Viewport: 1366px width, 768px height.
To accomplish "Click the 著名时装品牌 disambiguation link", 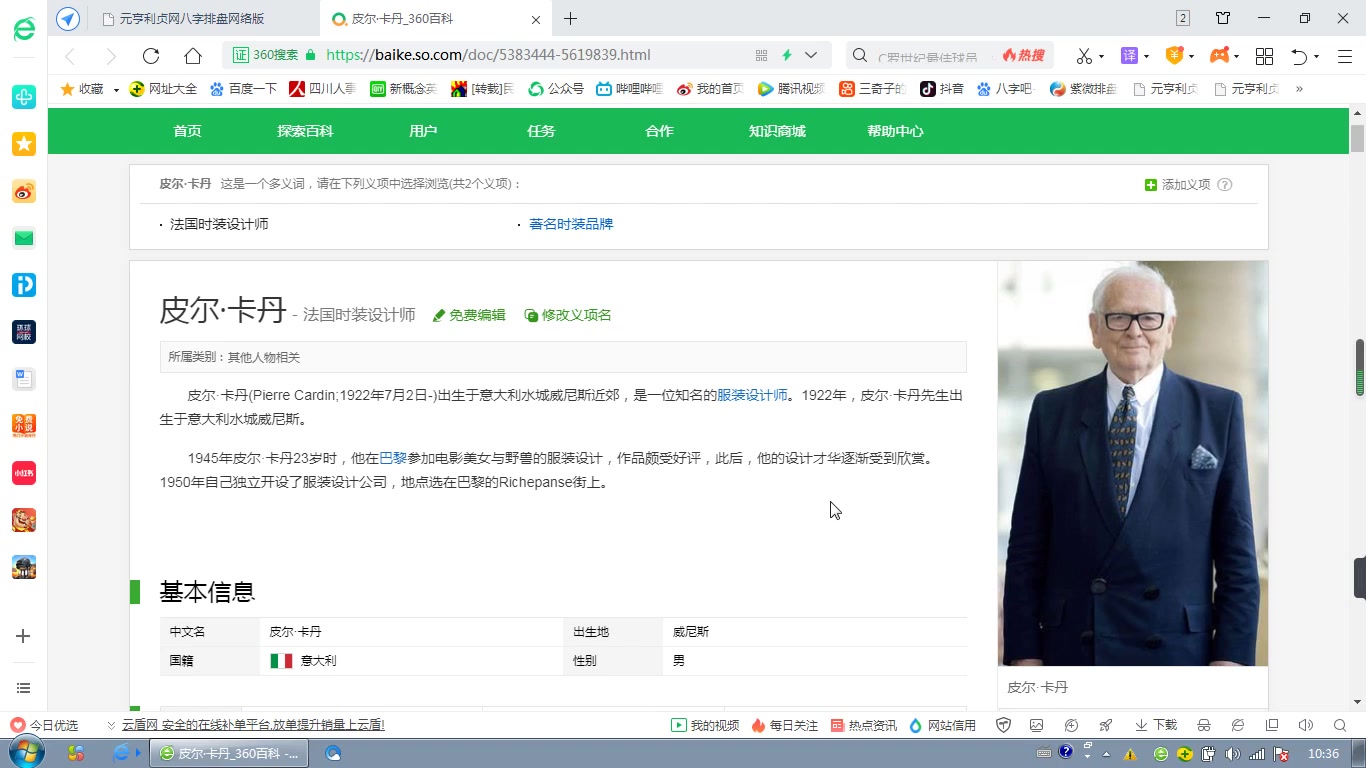I will point(571,224).
